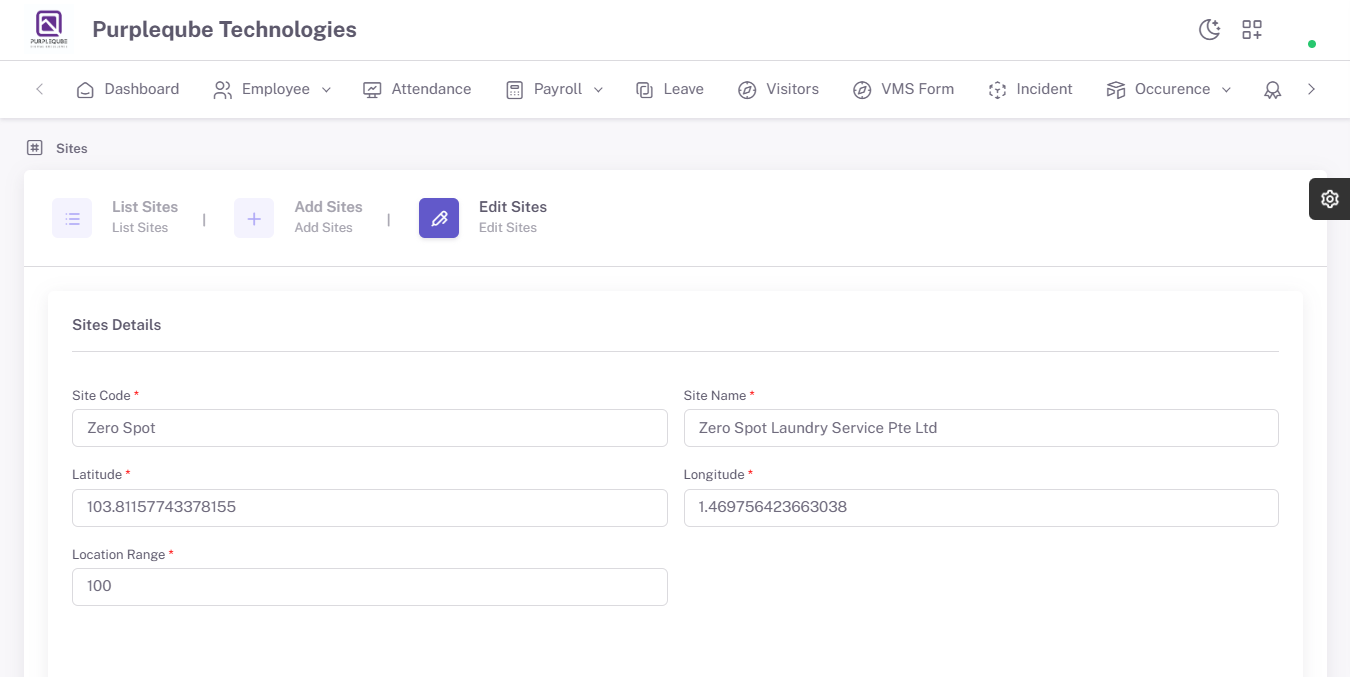Click the Sites Details heading

point(116,325)
